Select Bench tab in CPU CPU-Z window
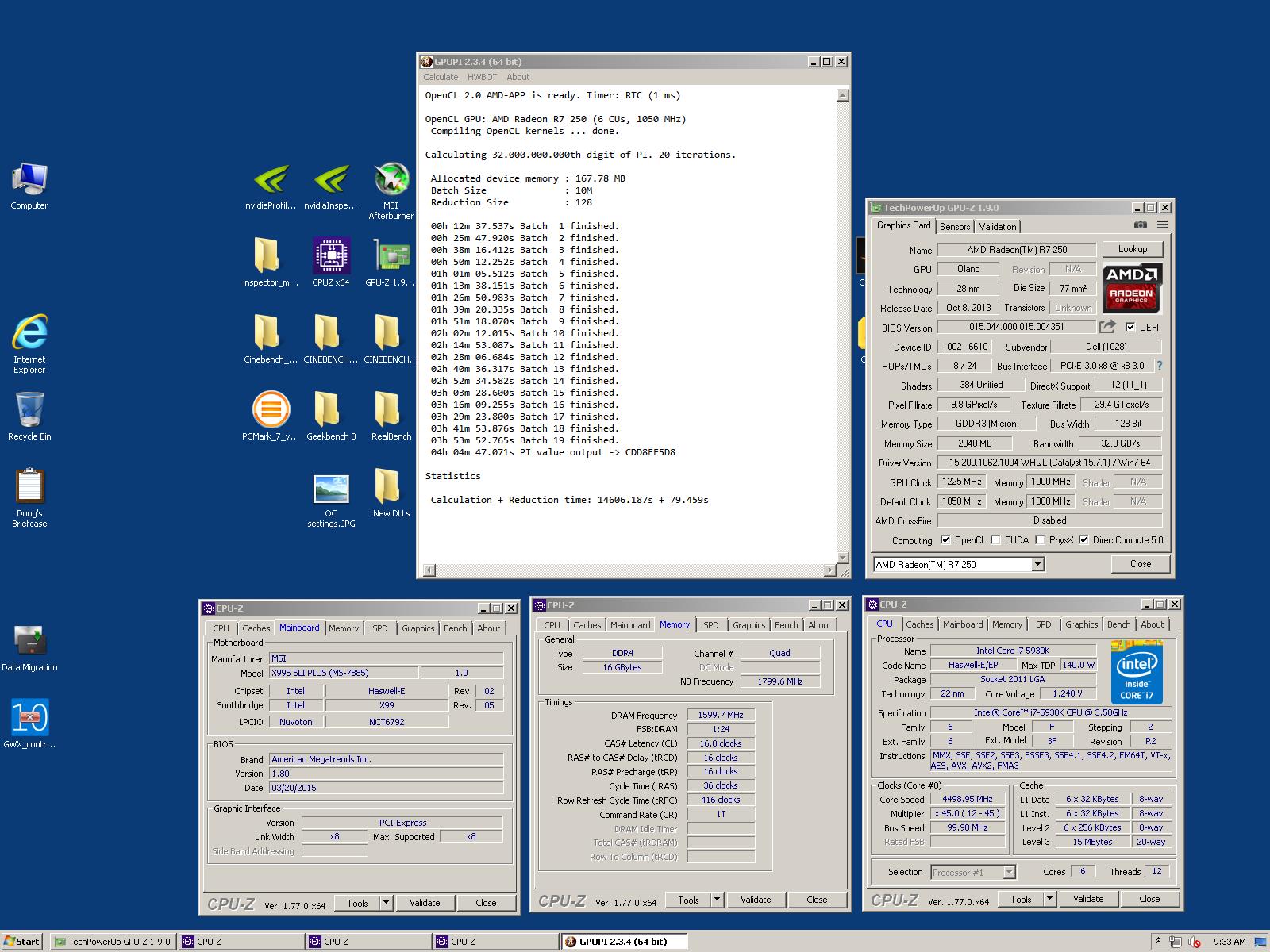This screenshot has height=952, width=1270. coord(1118,624)
